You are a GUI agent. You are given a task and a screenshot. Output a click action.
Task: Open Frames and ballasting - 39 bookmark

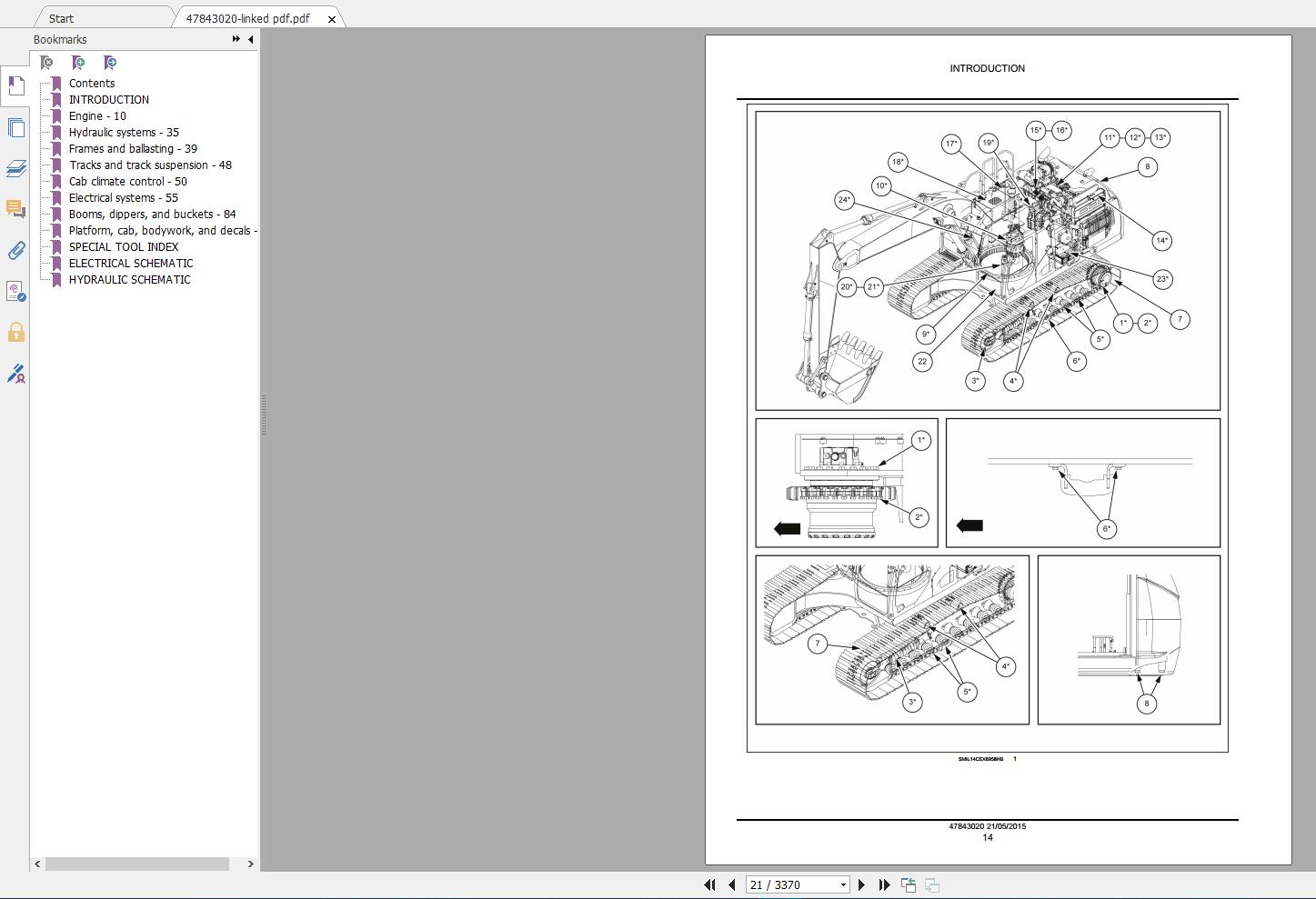[133, 148]
